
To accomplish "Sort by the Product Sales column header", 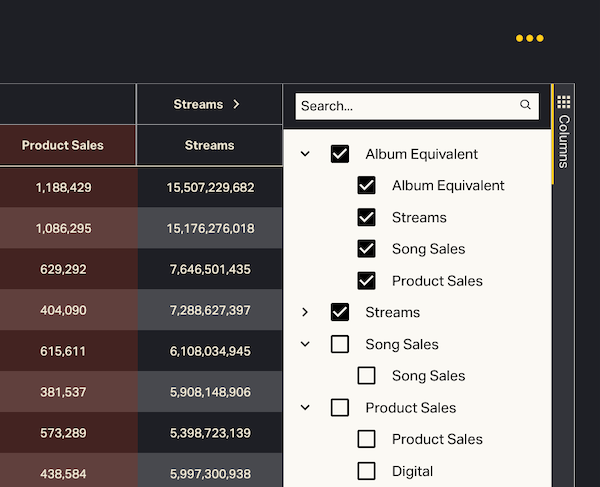I will (63, 145).
